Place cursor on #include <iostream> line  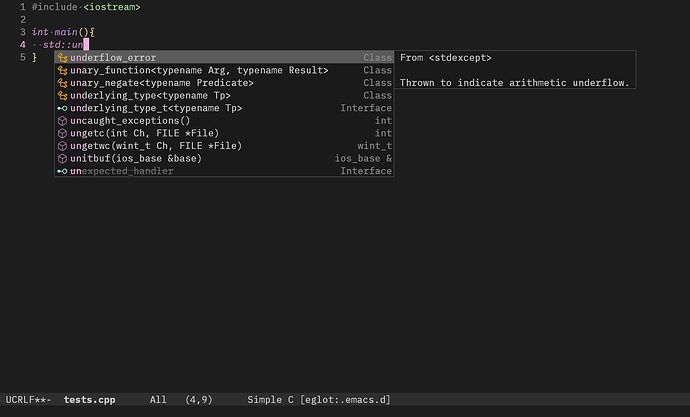[86, 7]
